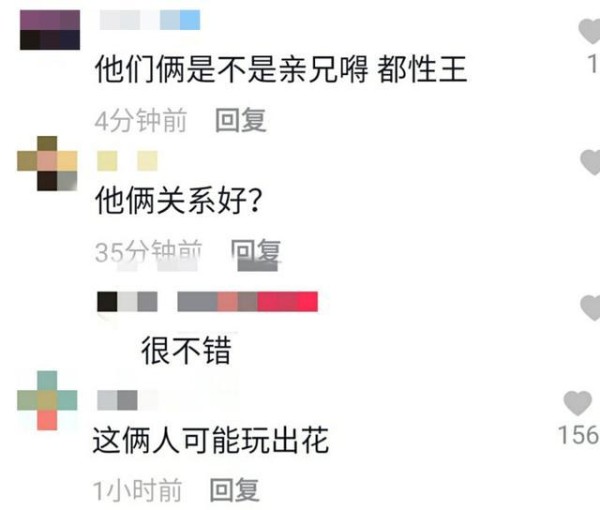
Task: Like the reply "很不错"
Action: [590, 308]
